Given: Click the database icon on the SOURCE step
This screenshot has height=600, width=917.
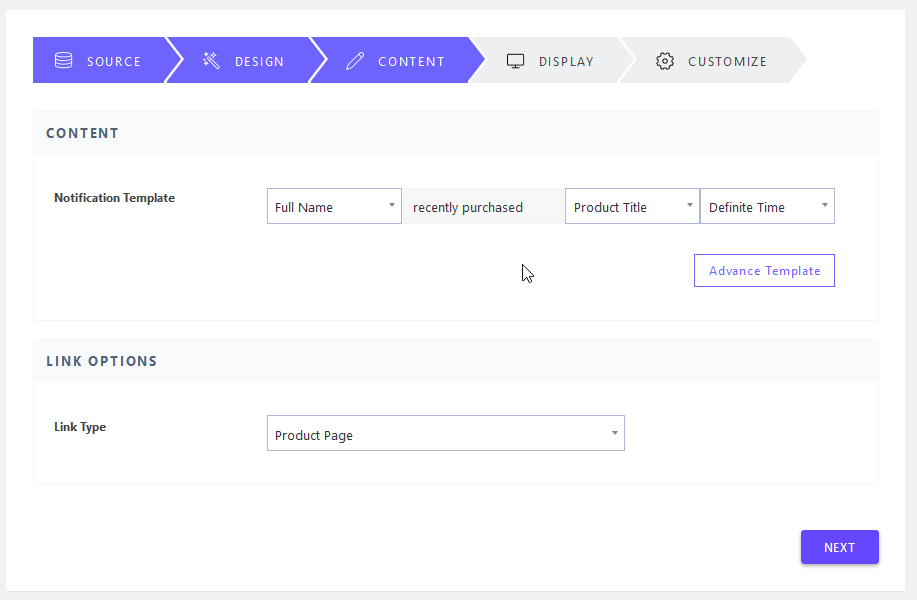Looking at the screenshot, I should [x=63, y=60].
